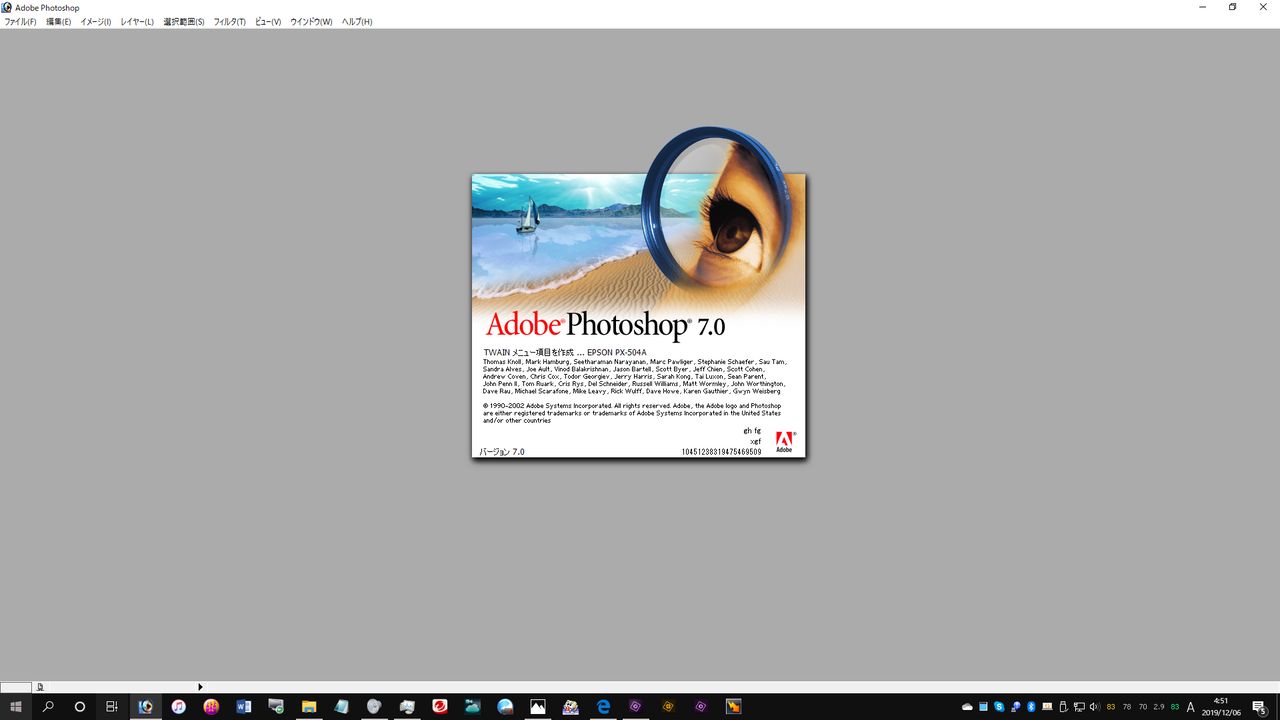This screenshot has width=1280, height=720.
Task: Click the Windows Start button
Action: (x=16, y=707)
